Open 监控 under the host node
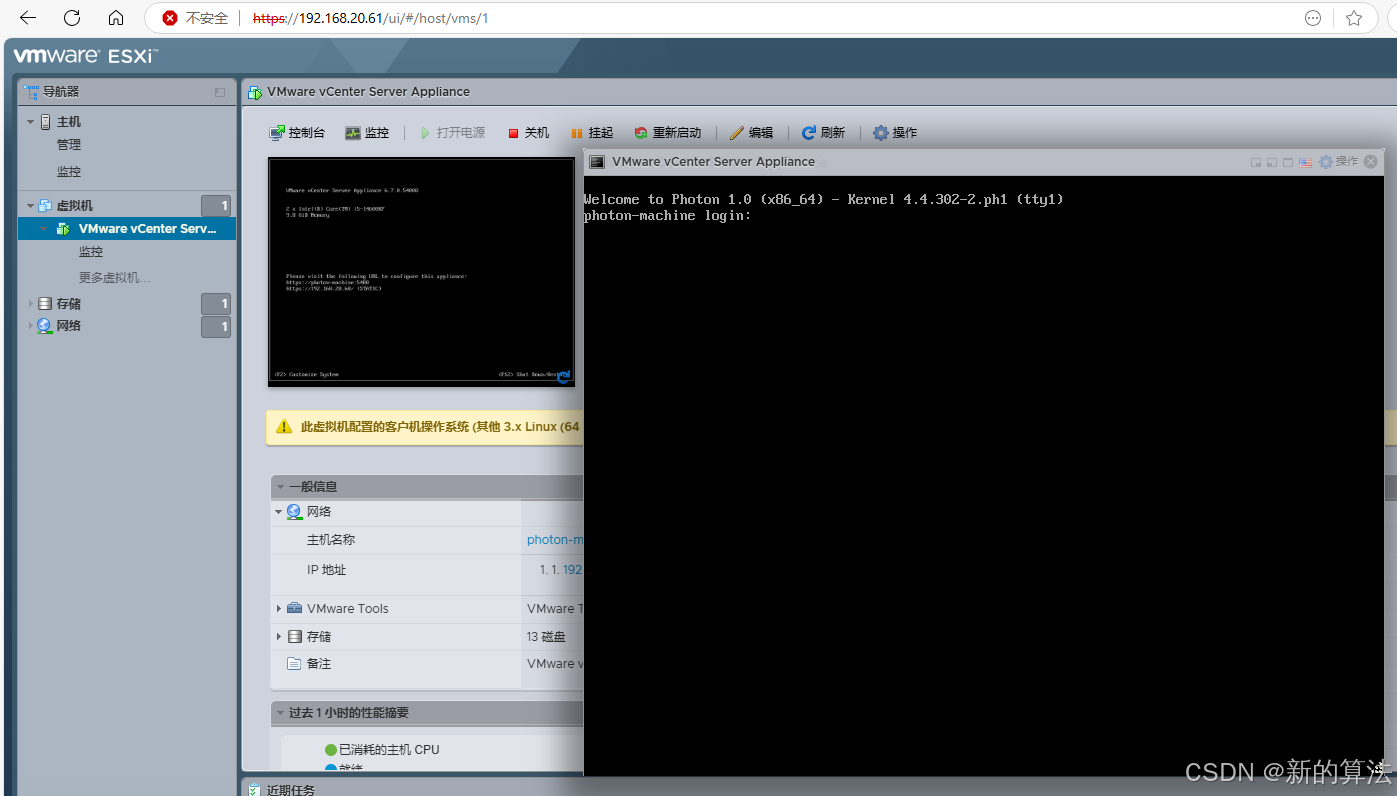 click(x=69, y=172)
